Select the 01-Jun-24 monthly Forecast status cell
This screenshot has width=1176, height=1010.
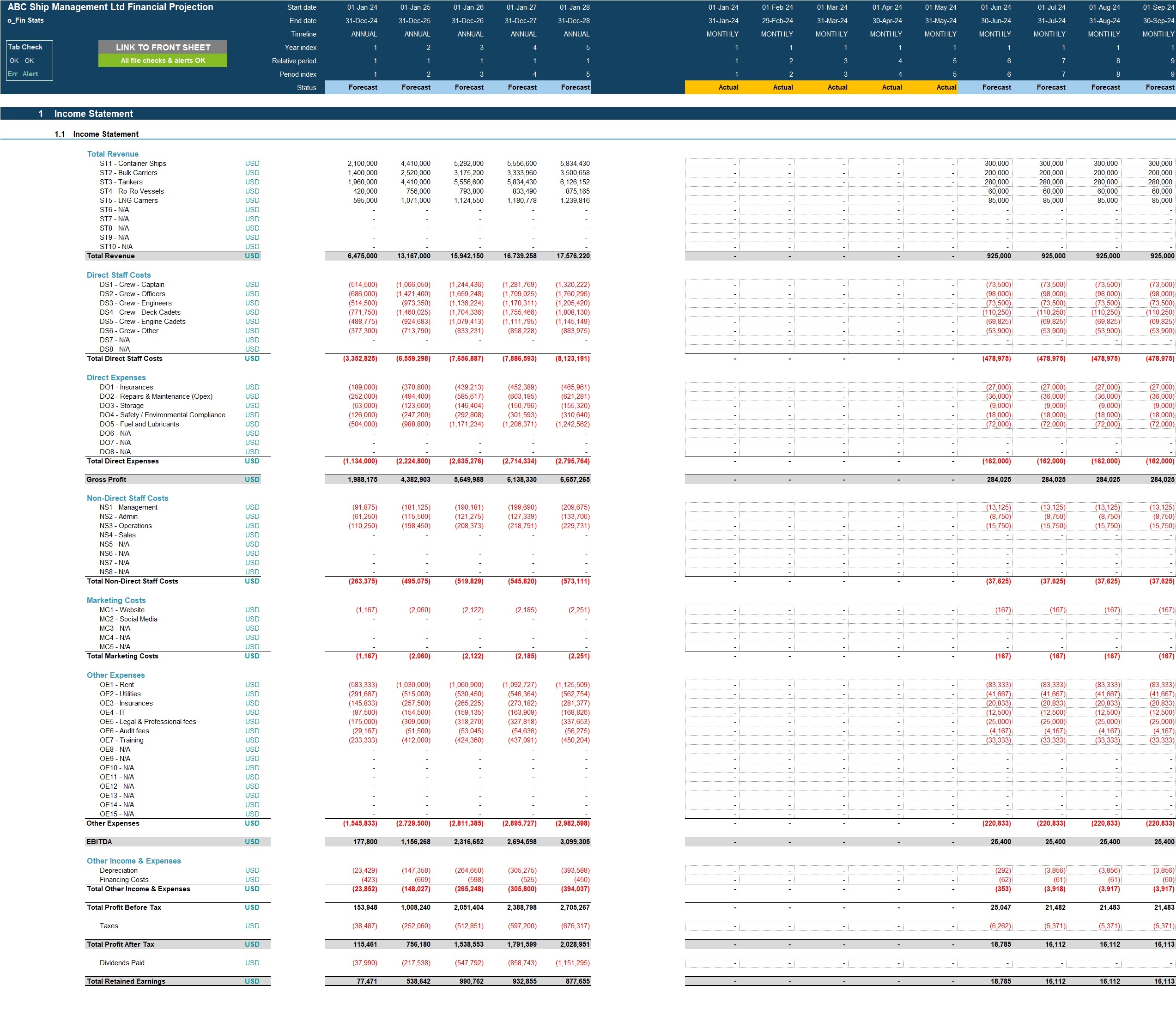[x=985, y=87]
